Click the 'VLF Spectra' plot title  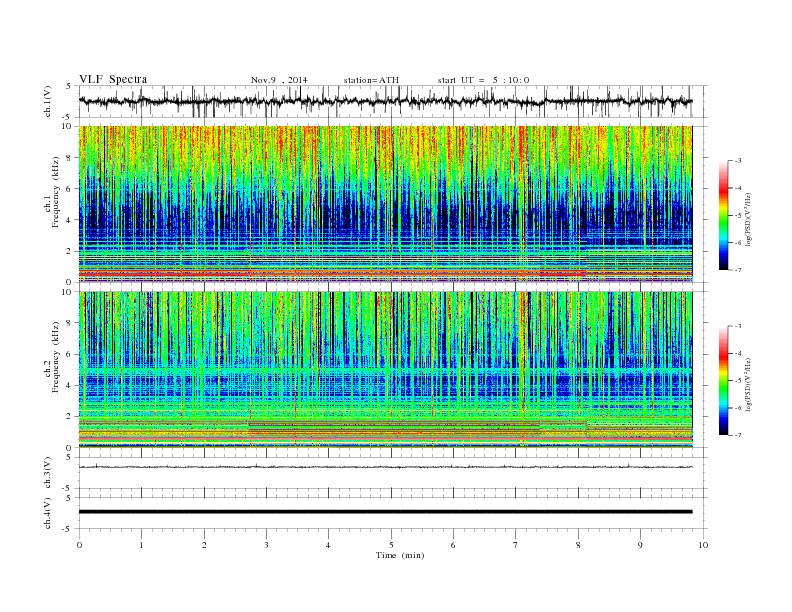pyautogui.click(x=113, y=79)
